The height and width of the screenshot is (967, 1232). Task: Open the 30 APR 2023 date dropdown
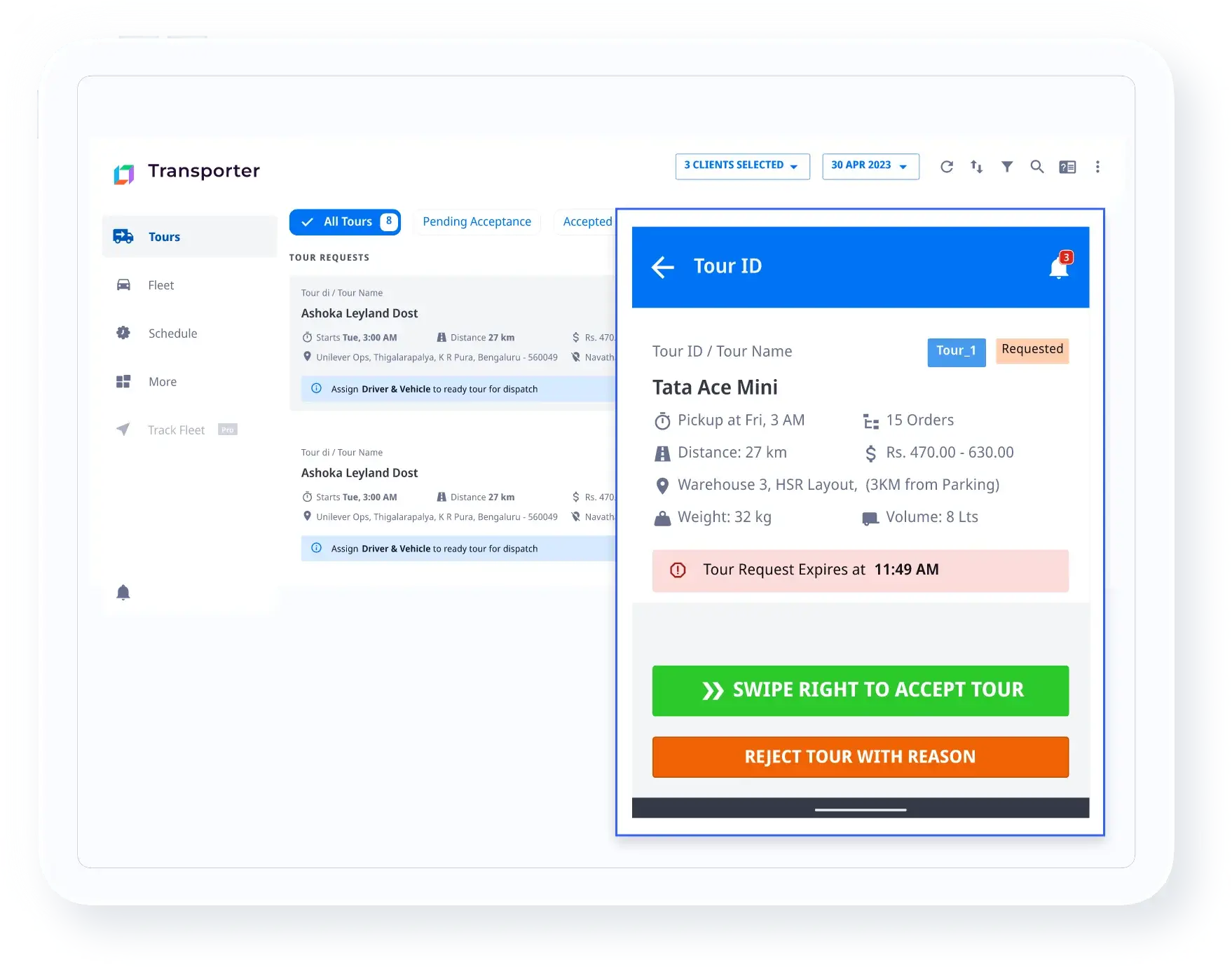pos(870,166)
